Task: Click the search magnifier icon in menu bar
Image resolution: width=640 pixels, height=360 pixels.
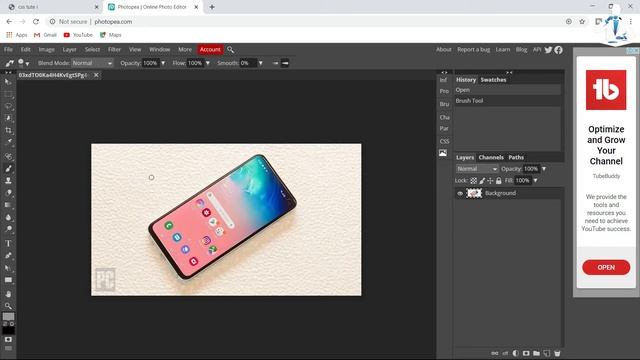Action: click(x=230, y=50)
